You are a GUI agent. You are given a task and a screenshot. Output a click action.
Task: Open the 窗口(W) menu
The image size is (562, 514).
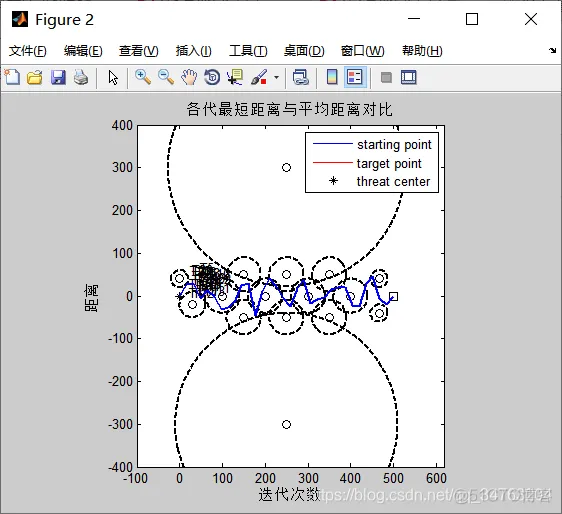pyautogui.click(x=363, y=51)
